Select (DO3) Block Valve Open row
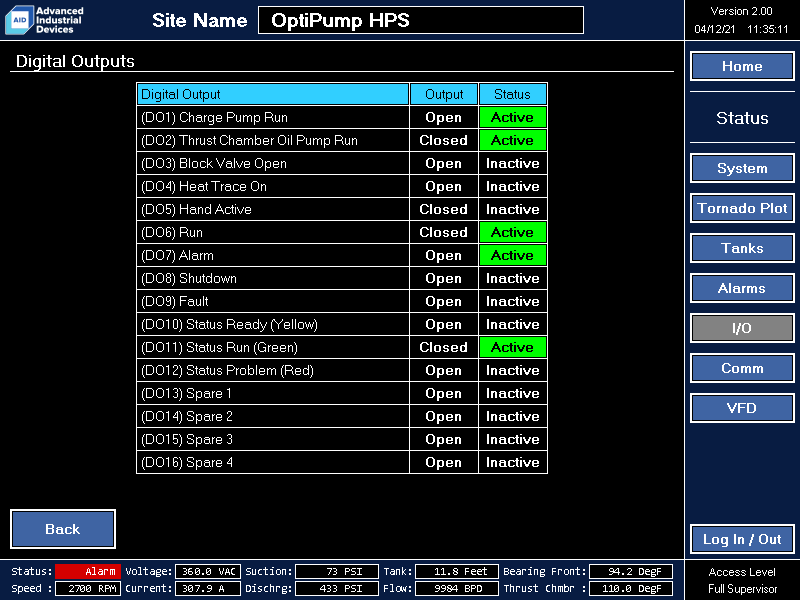 pos(342,163)
